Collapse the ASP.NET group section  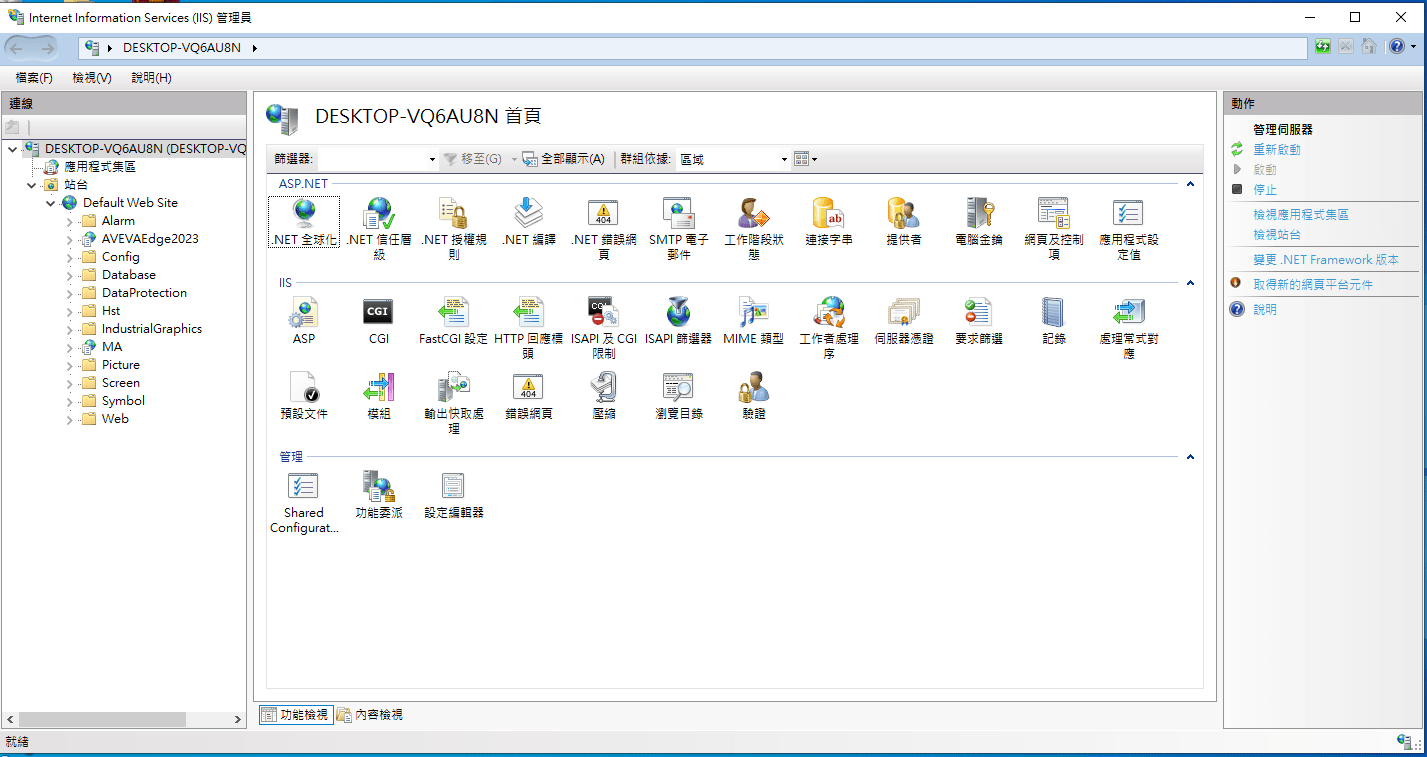pyautogui.click(x=1190, y=184)
